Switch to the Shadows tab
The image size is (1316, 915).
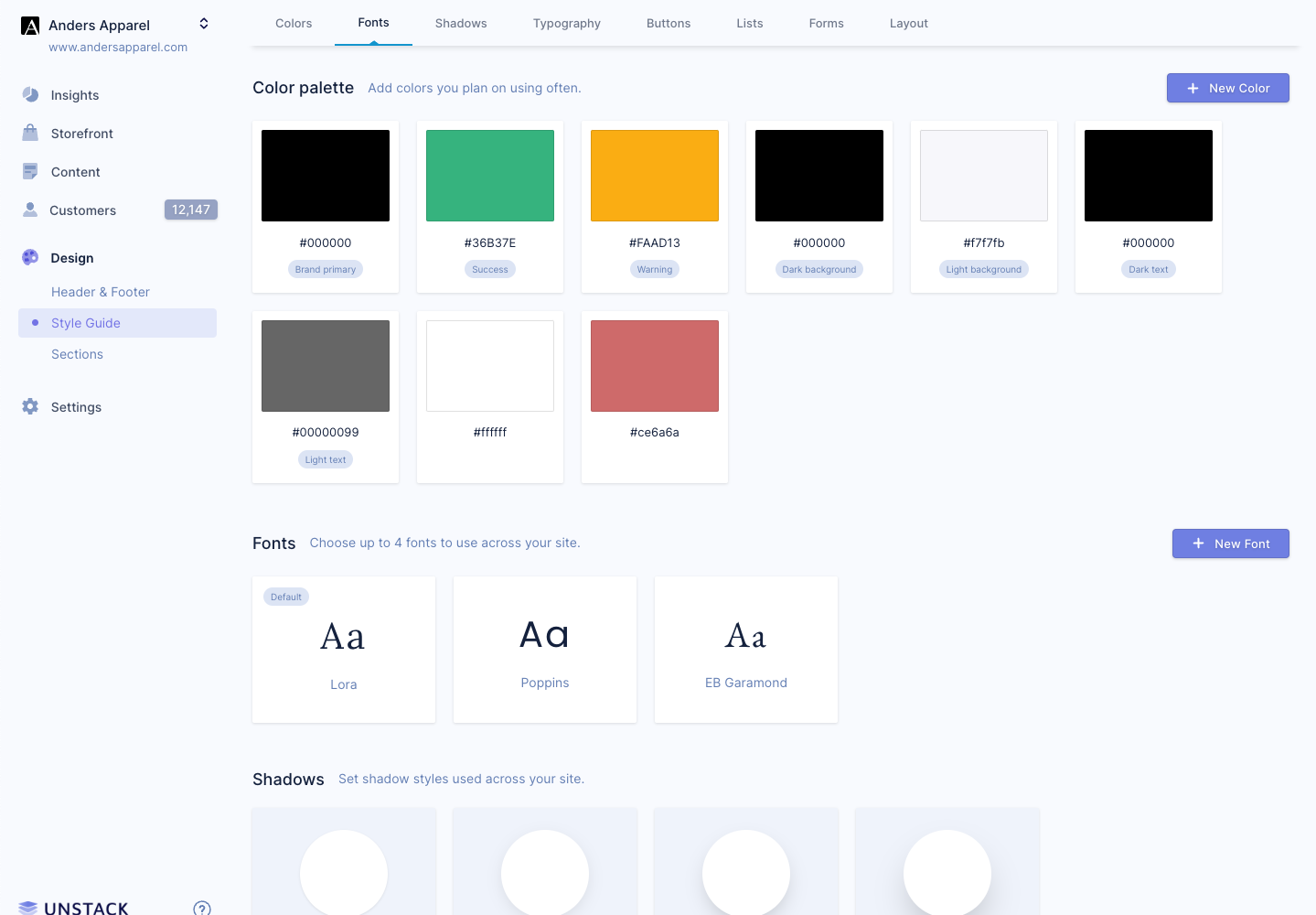461,23
